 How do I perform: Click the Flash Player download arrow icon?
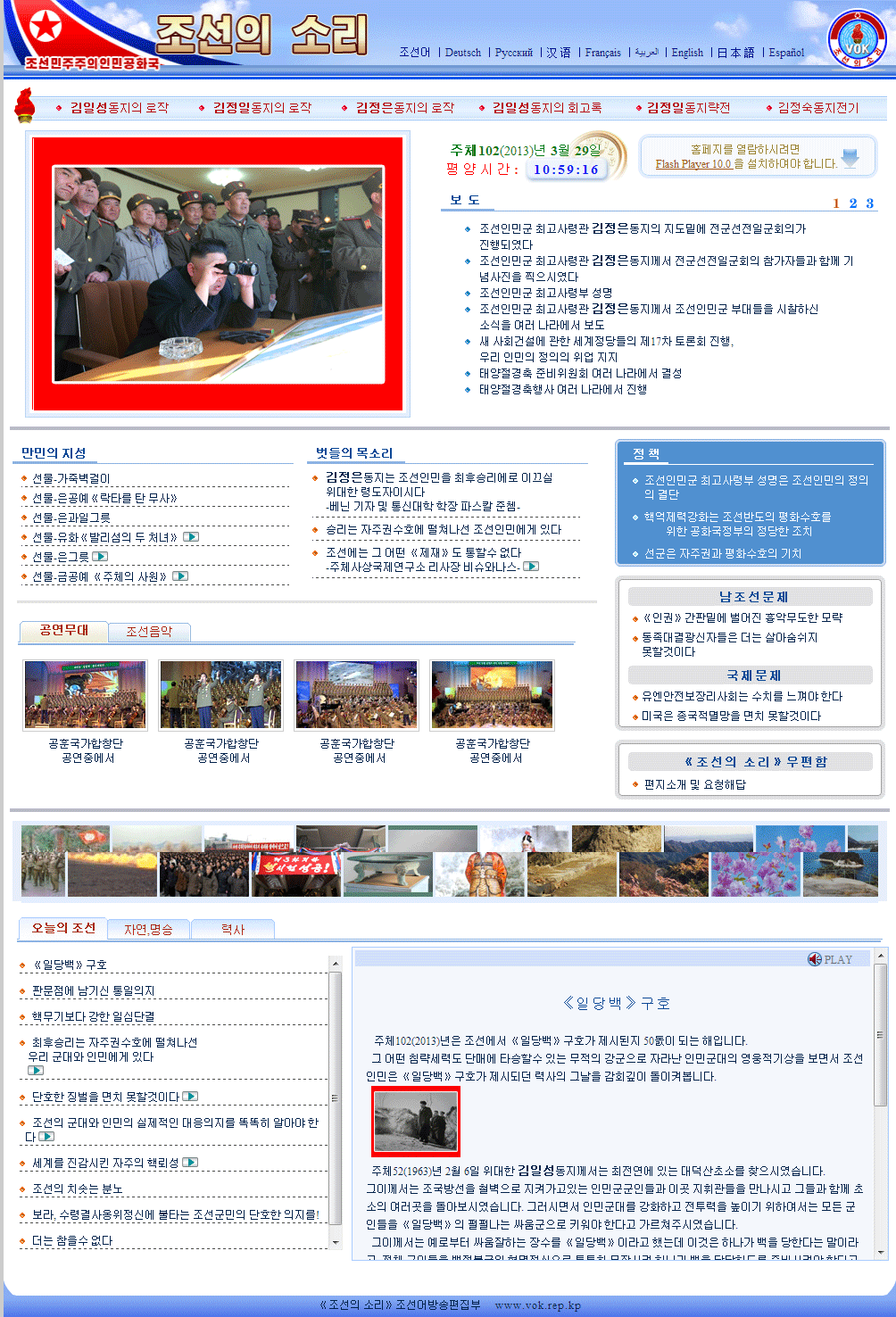850,159
